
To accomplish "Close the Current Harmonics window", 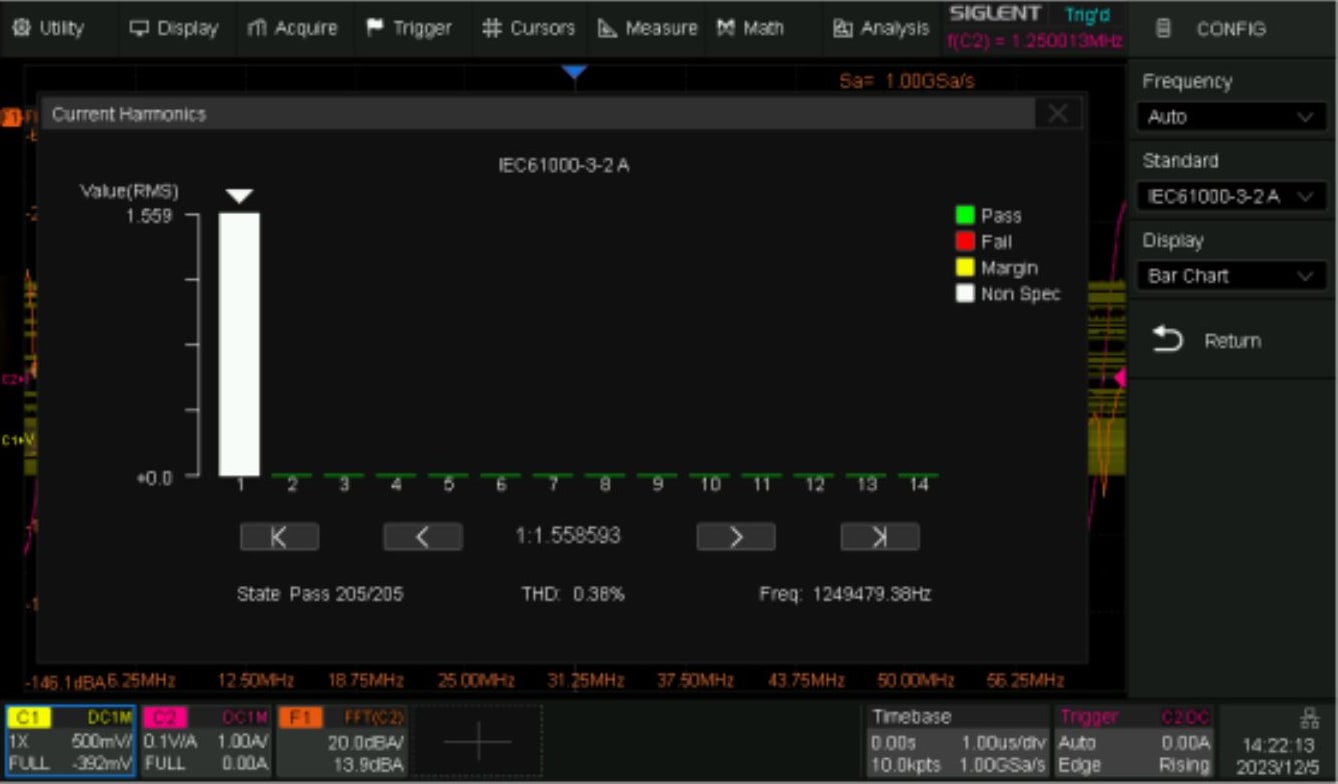I will 1058,114.
